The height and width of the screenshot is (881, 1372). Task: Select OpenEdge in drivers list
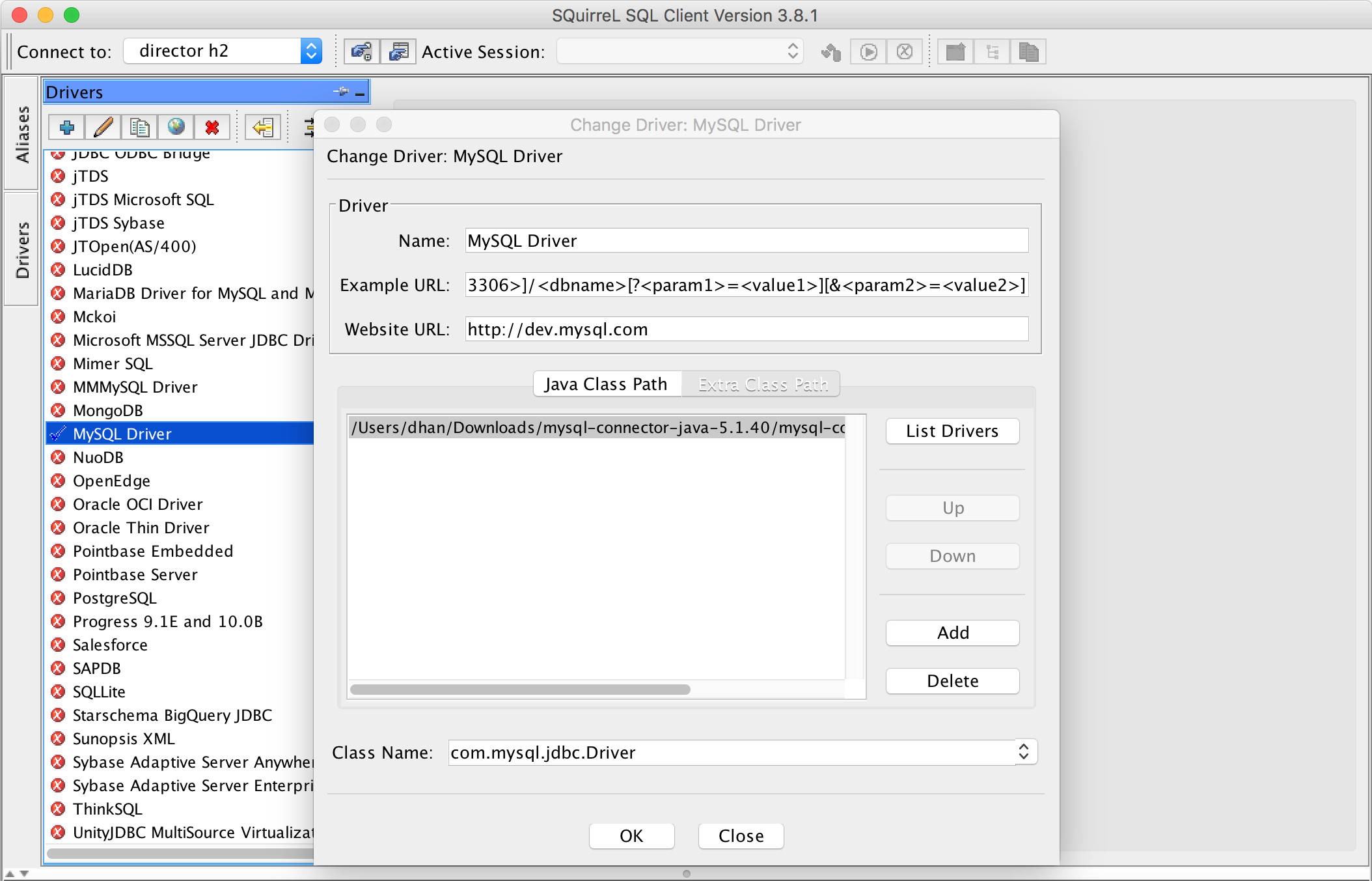(x=180, y=481)
